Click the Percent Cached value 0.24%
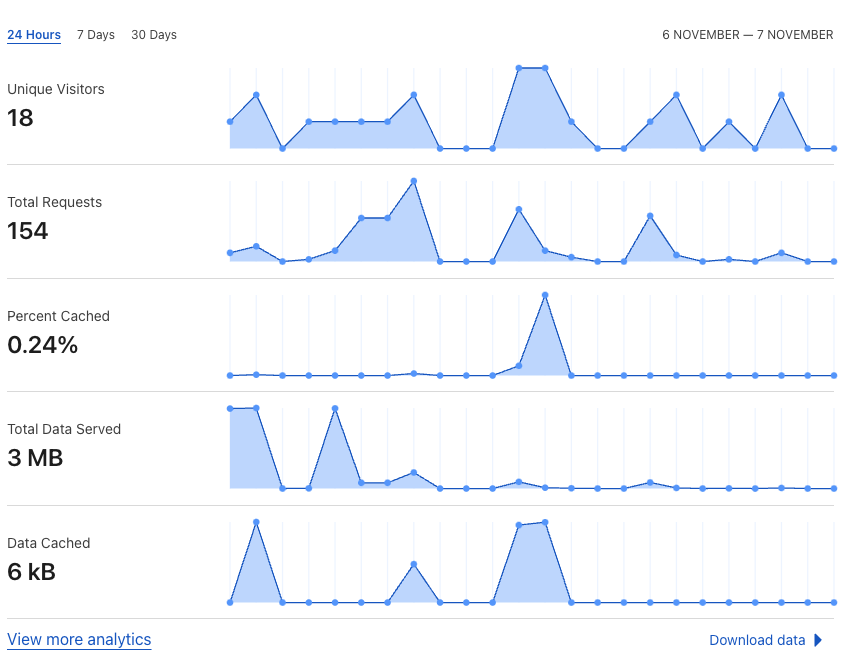Image resolution: width=847 pixels, height=663 pixels. [42, 345]
